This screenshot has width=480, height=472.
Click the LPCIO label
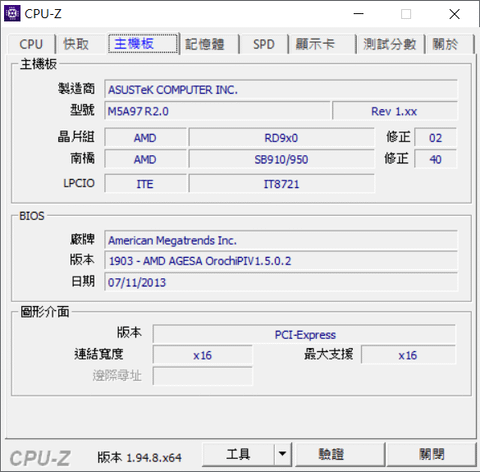(x=79, y=183)
